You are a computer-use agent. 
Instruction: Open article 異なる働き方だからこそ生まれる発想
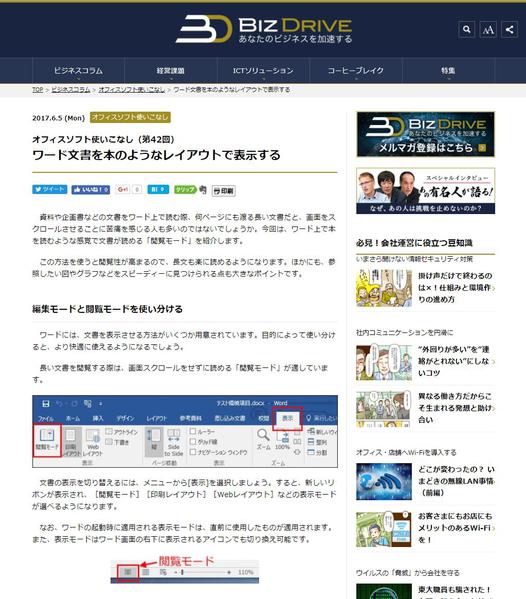point(455,408)
